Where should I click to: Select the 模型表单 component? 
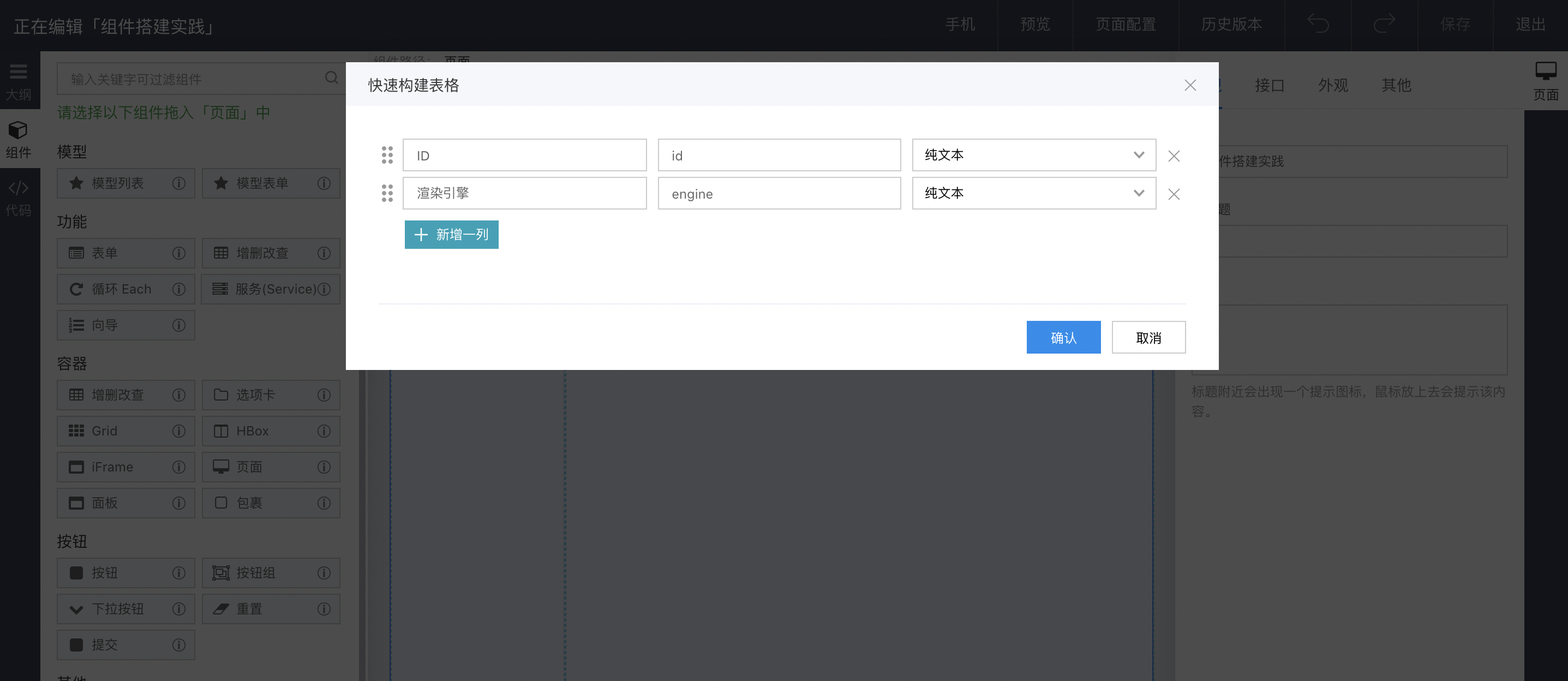(x=271, y=183)
